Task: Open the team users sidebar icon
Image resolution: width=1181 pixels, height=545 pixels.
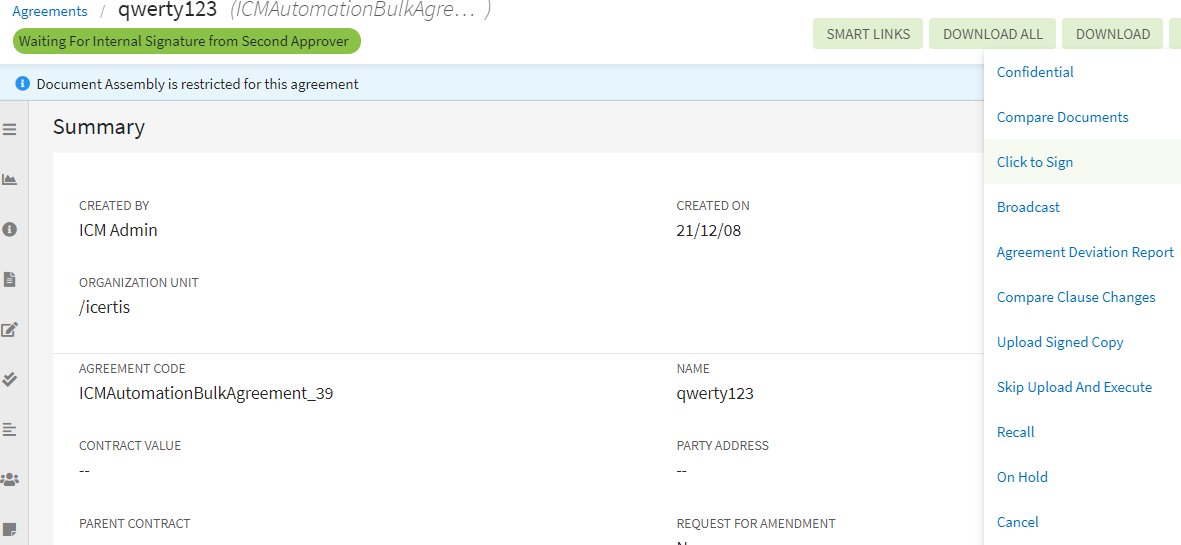Action: click(10, 479)
